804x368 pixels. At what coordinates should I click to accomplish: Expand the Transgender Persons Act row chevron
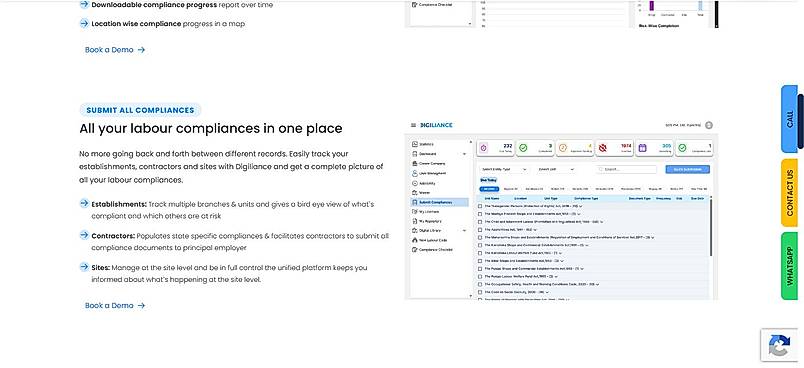pyautogui.click(x=581, y=206)
